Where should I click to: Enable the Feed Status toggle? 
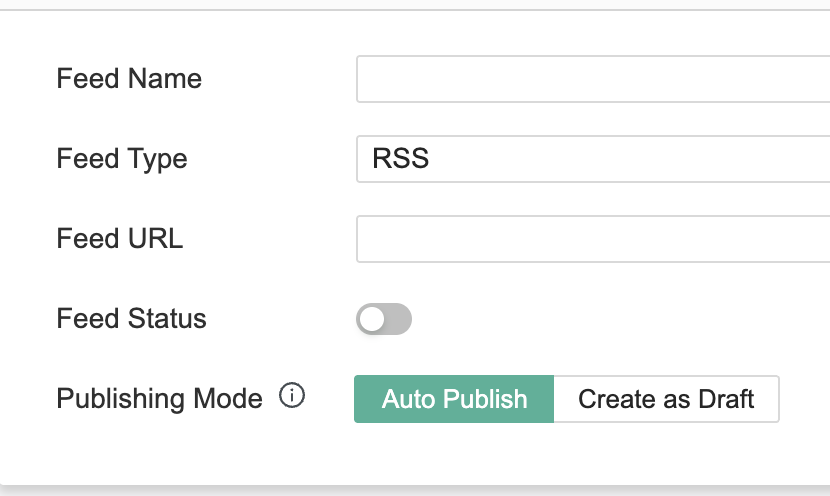(x=384, y=319)
